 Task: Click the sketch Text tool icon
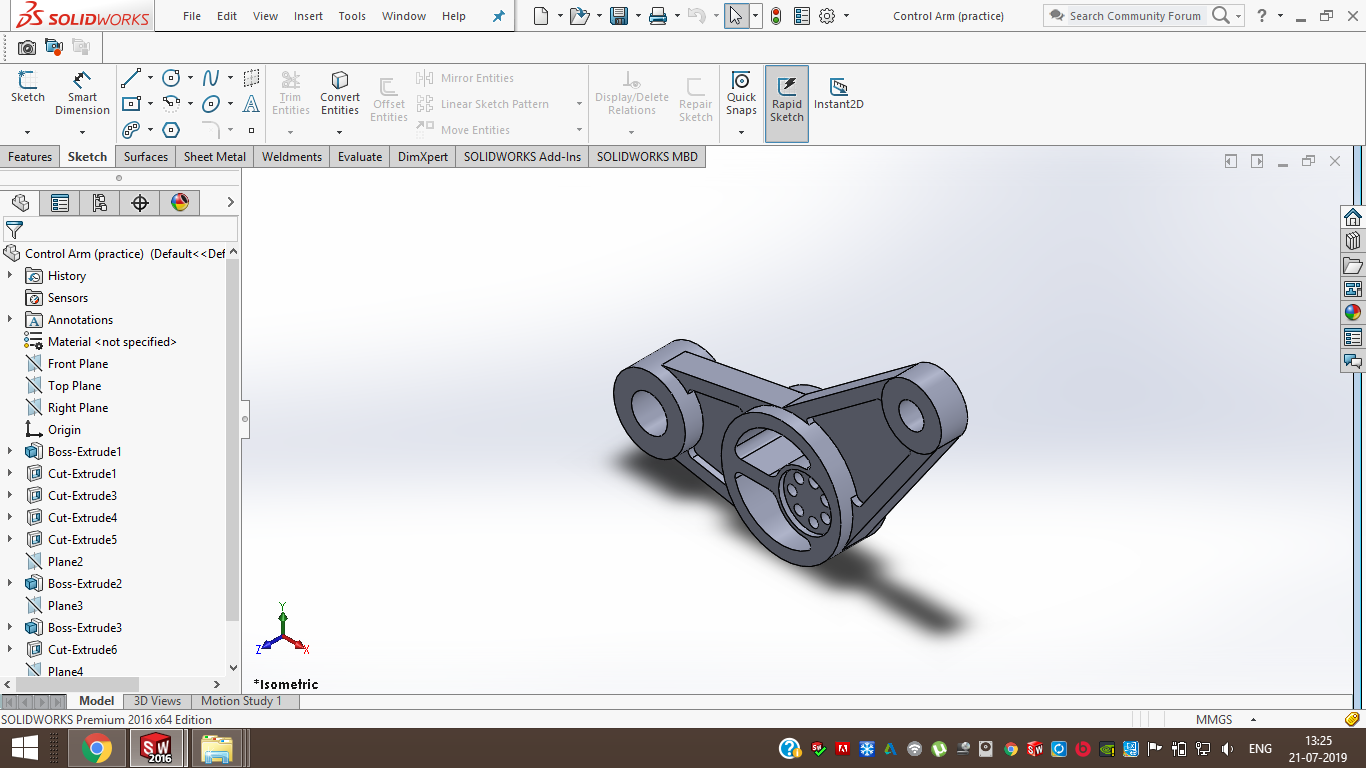pyautogui.click(x=251, y=104)
